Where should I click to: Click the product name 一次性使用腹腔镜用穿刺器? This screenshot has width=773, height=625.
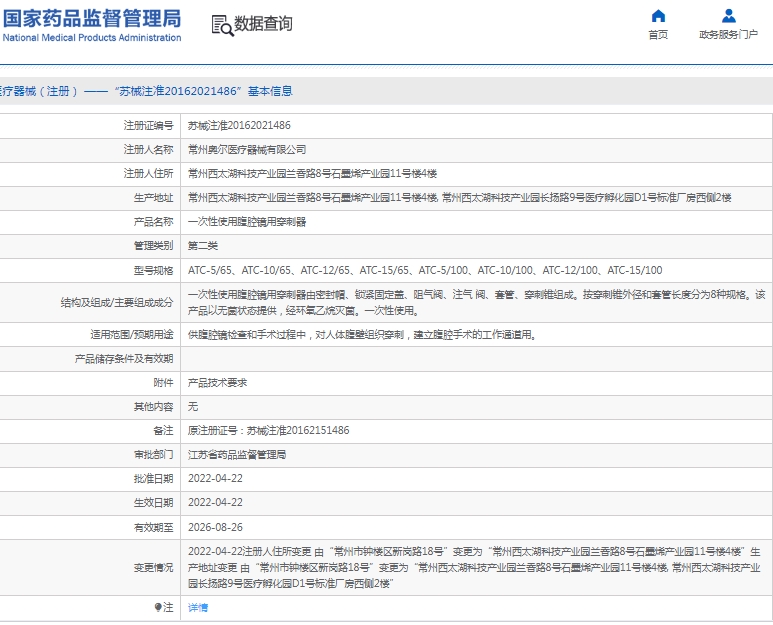point(247,221)
